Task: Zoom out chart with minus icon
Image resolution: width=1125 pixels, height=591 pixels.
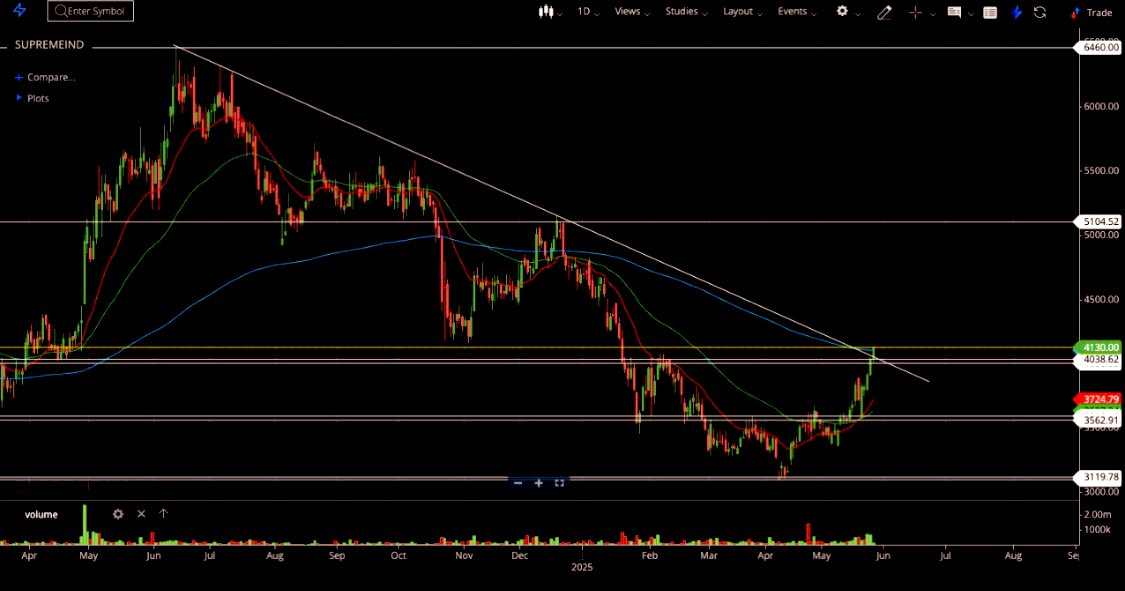Action: [x=518, y=483]
